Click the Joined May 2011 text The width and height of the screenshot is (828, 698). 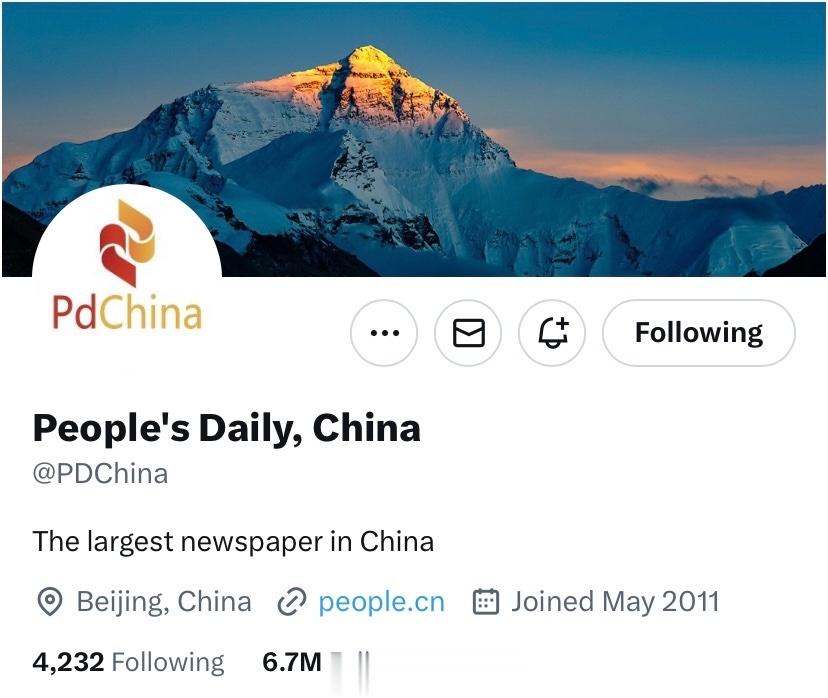pyautogui.click(x=615, y=602)
